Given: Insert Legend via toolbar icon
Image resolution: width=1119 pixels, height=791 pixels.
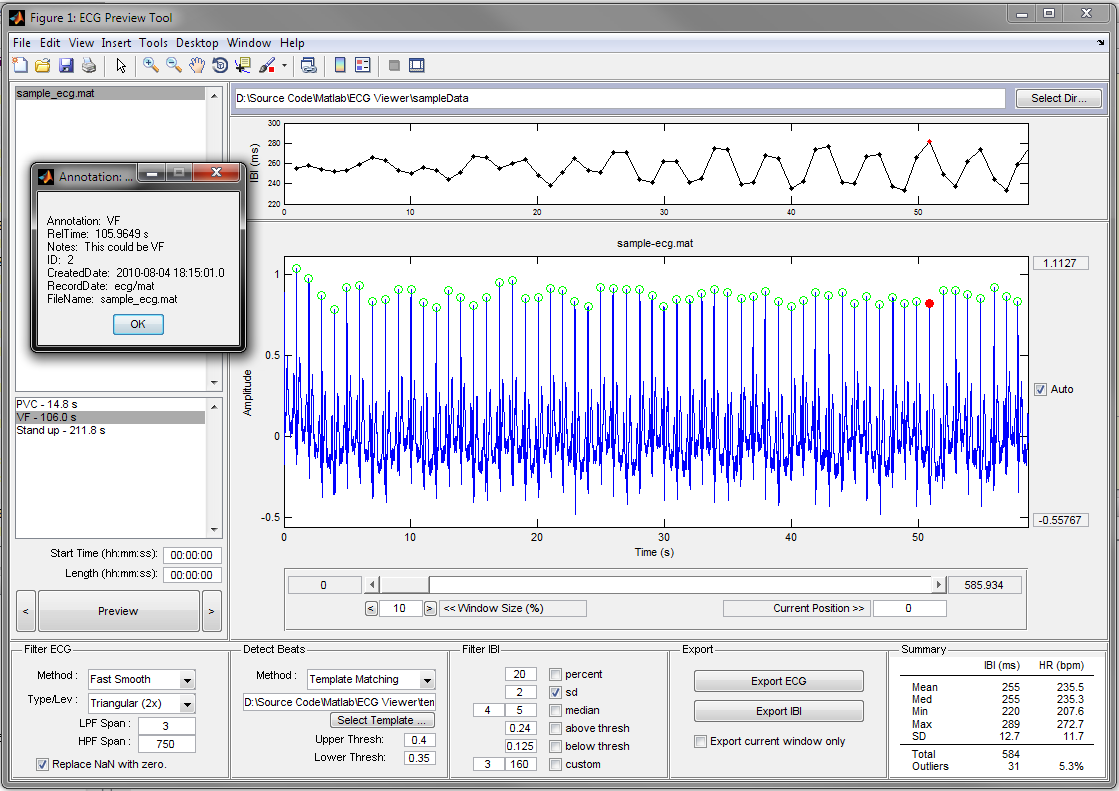Looking at the screenshot, I should [363, 66].
